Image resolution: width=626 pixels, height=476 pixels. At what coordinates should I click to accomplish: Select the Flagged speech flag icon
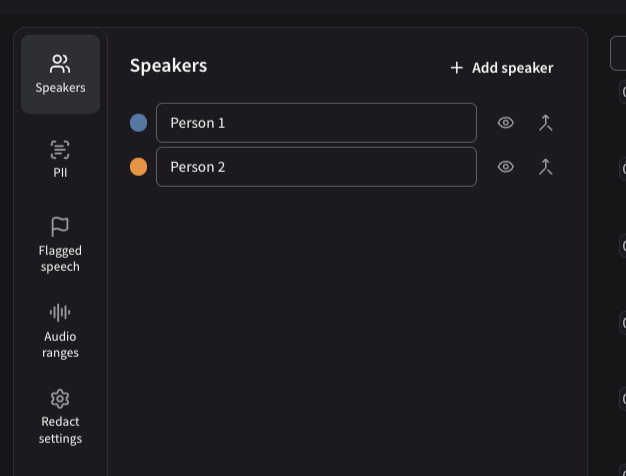(x=60, y=226)
